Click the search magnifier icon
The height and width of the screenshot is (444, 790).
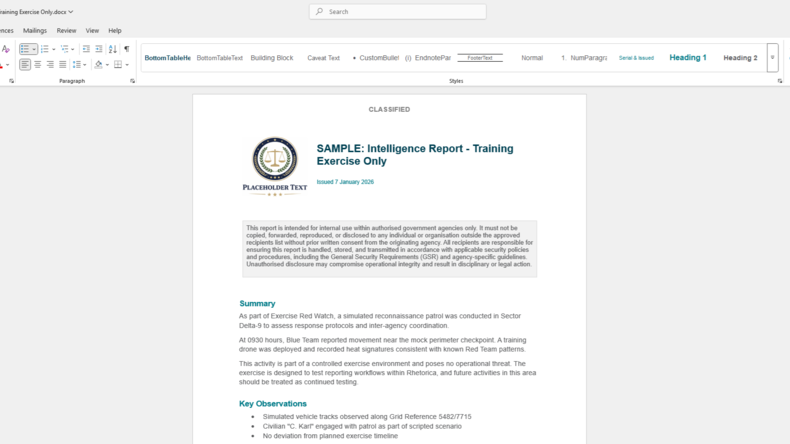coord(319,12)
